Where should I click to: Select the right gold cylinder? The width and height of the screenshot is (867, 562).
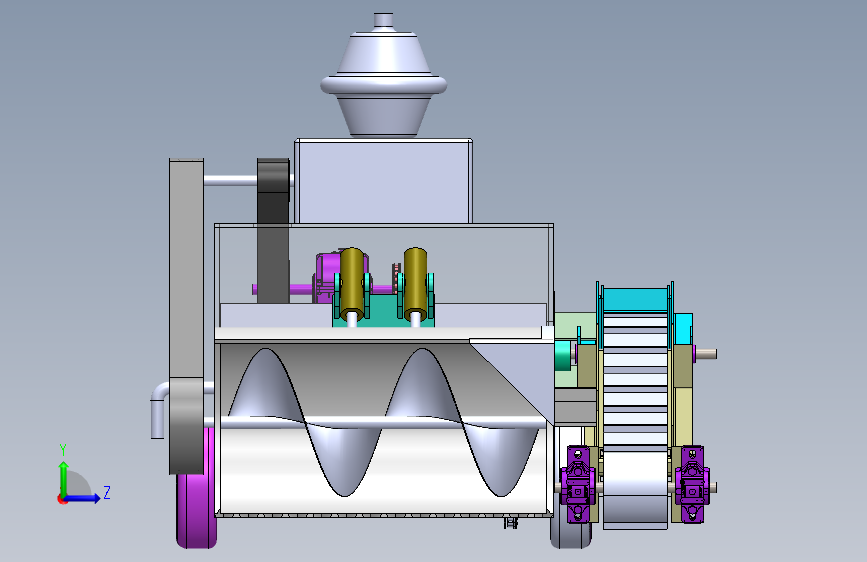point(415,282)
